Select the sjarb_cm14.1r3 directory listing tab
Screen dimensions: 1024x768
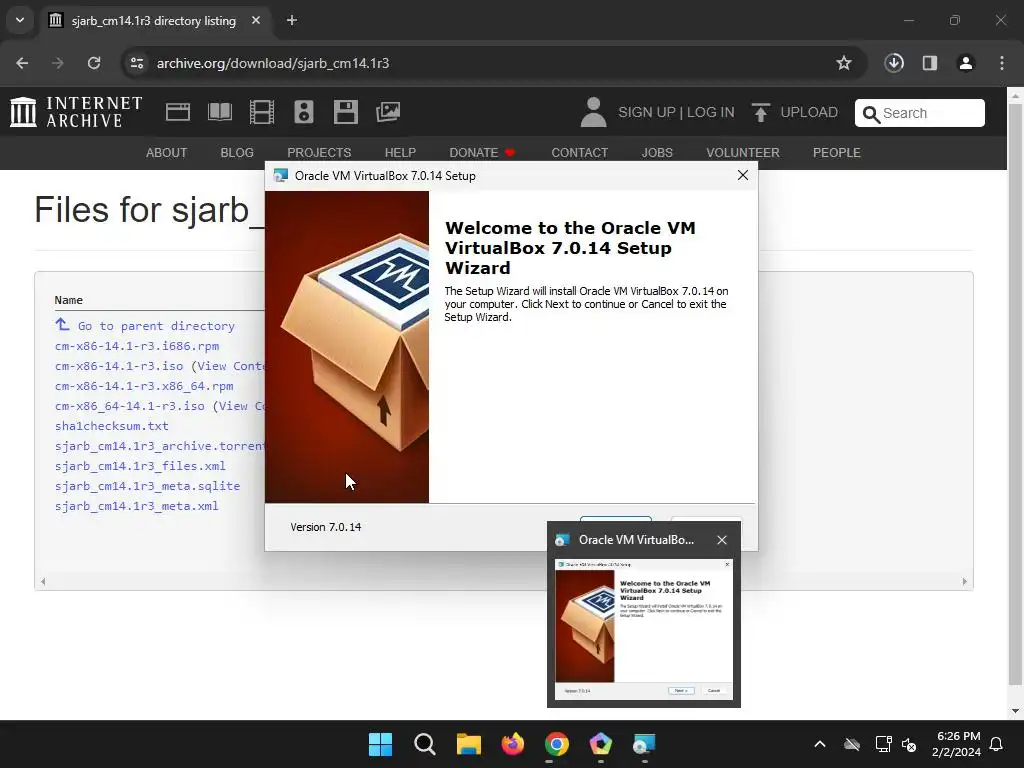(x=155, y=20)
